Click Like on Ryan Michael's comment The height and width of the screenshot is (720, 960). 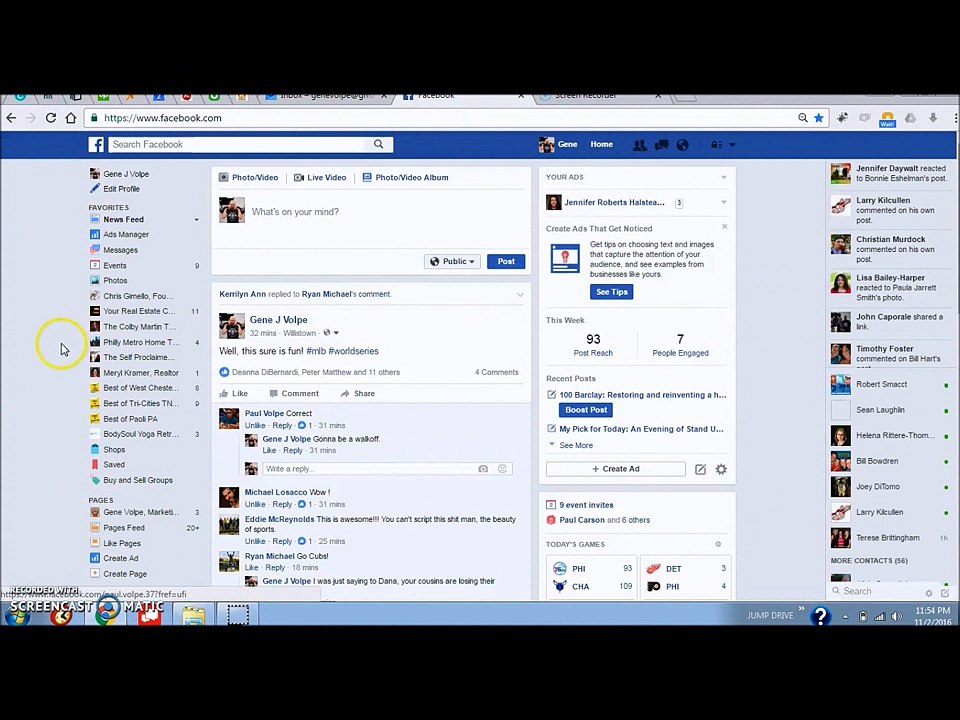pyautogui.click(x=252, y=568)
